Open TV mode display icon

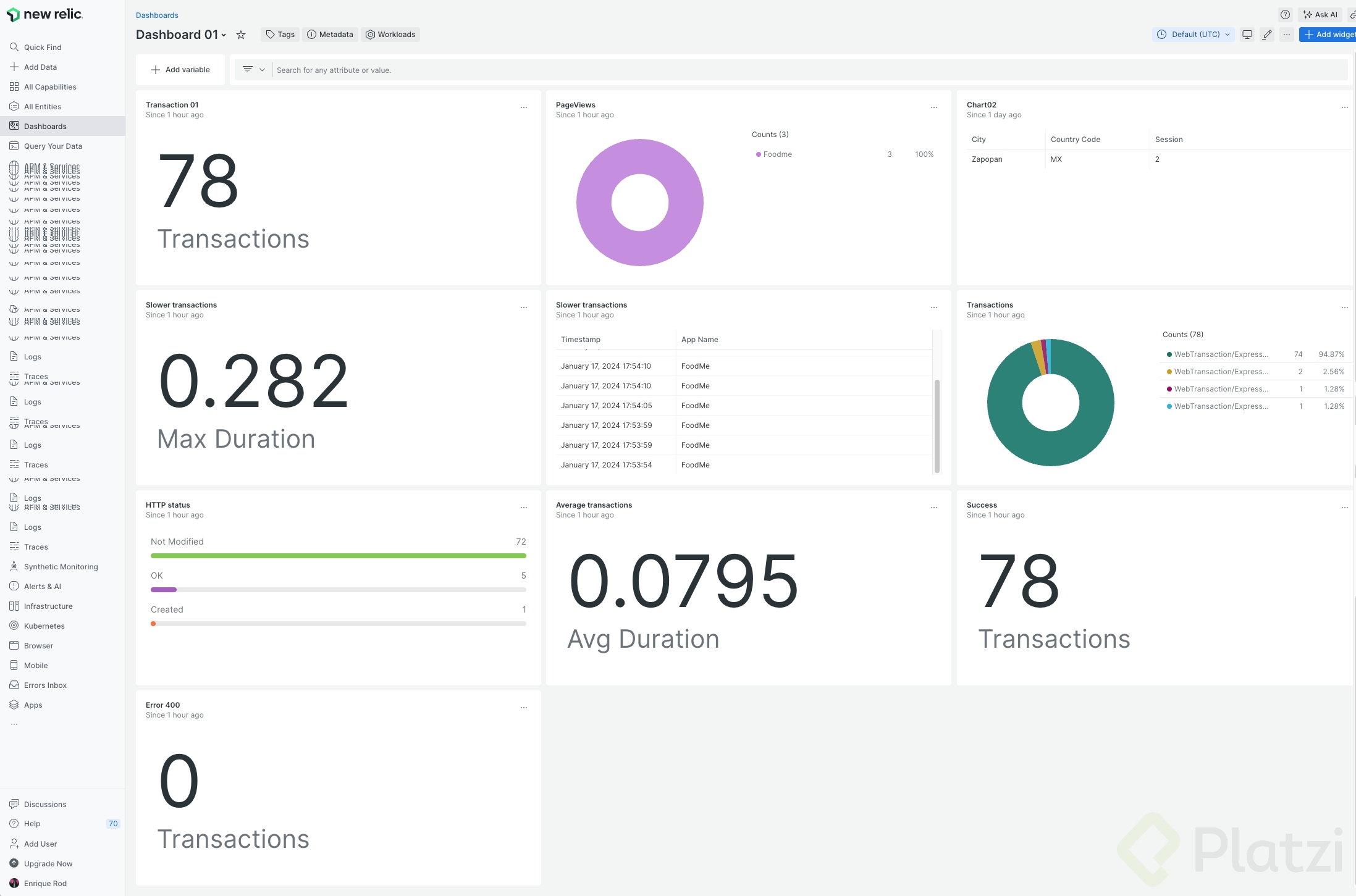[1247, 35]
